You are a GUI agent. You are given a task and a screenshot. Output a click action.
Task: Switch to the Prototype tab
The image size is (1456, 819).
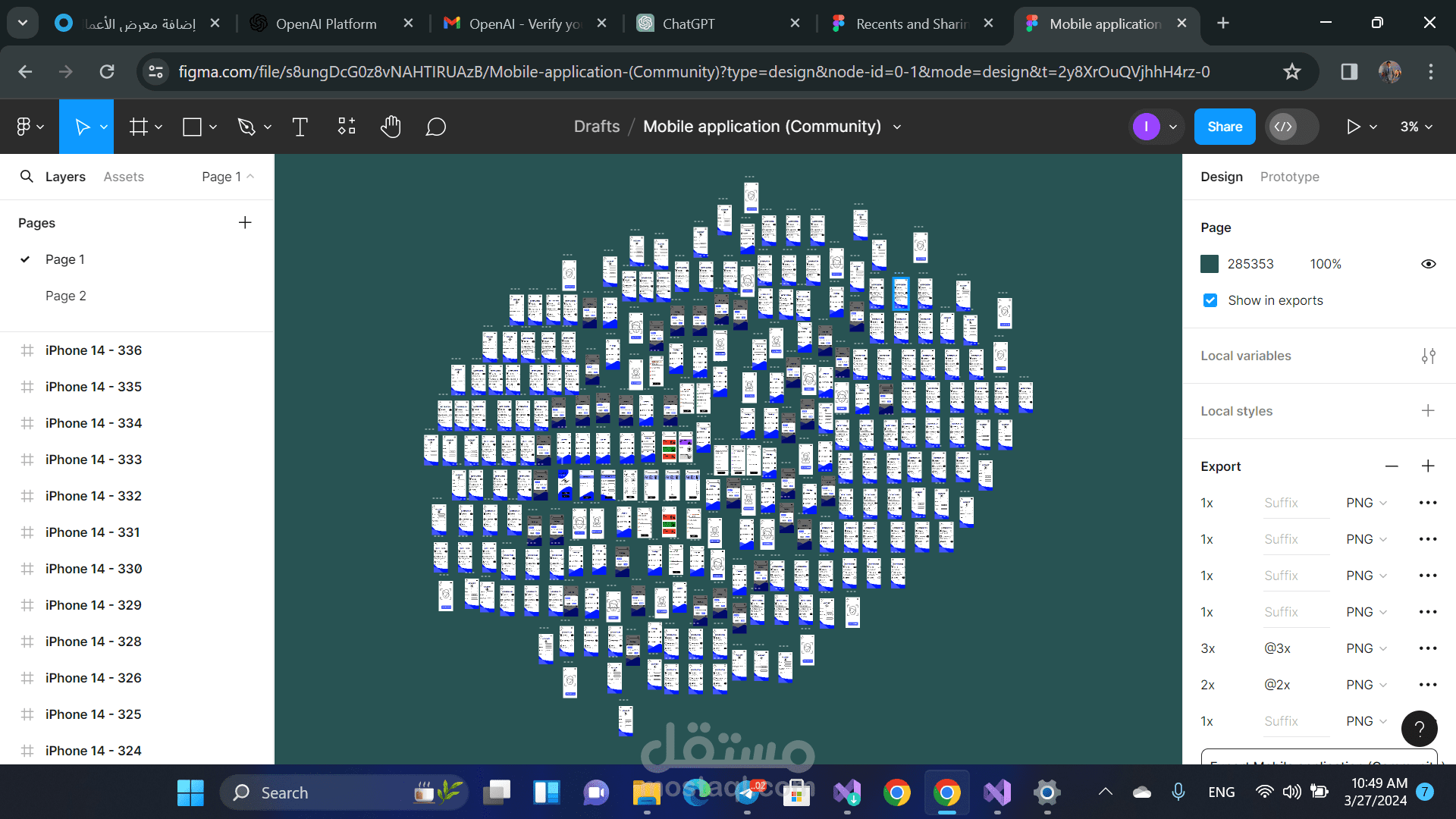(1289, 177)
